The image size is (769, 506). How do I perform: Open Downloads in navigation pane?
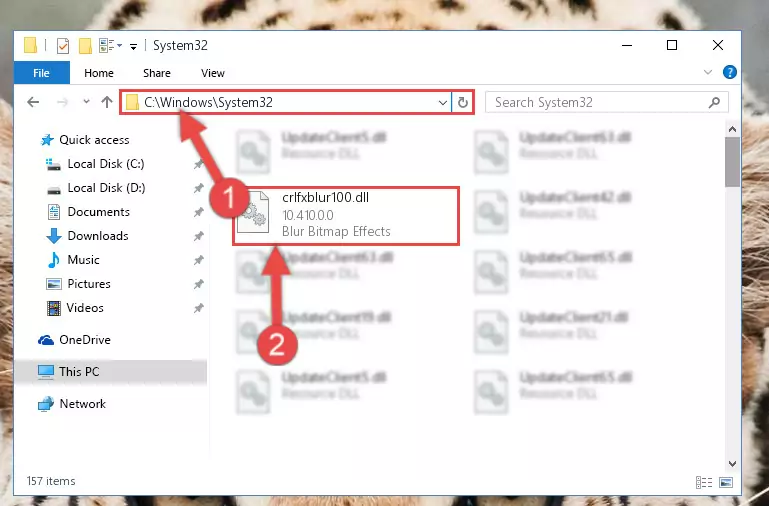[x=88, y=236]
